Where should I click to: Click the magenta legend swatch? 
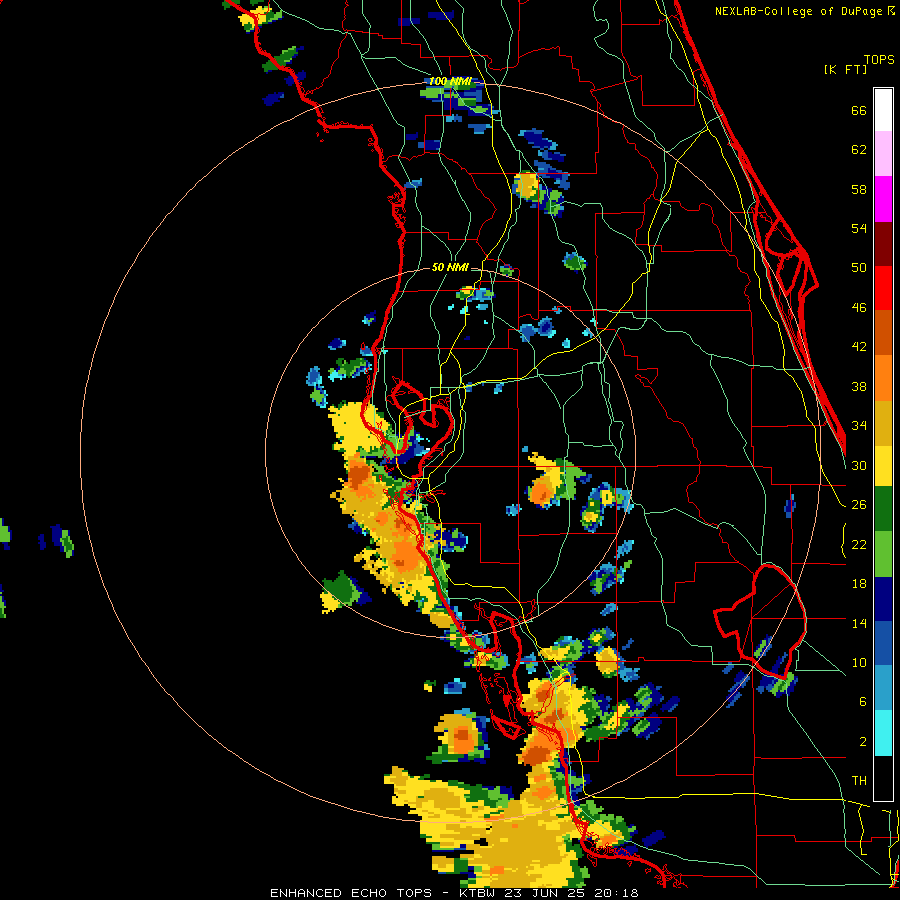pyautogui.click(x=883, y=199)
